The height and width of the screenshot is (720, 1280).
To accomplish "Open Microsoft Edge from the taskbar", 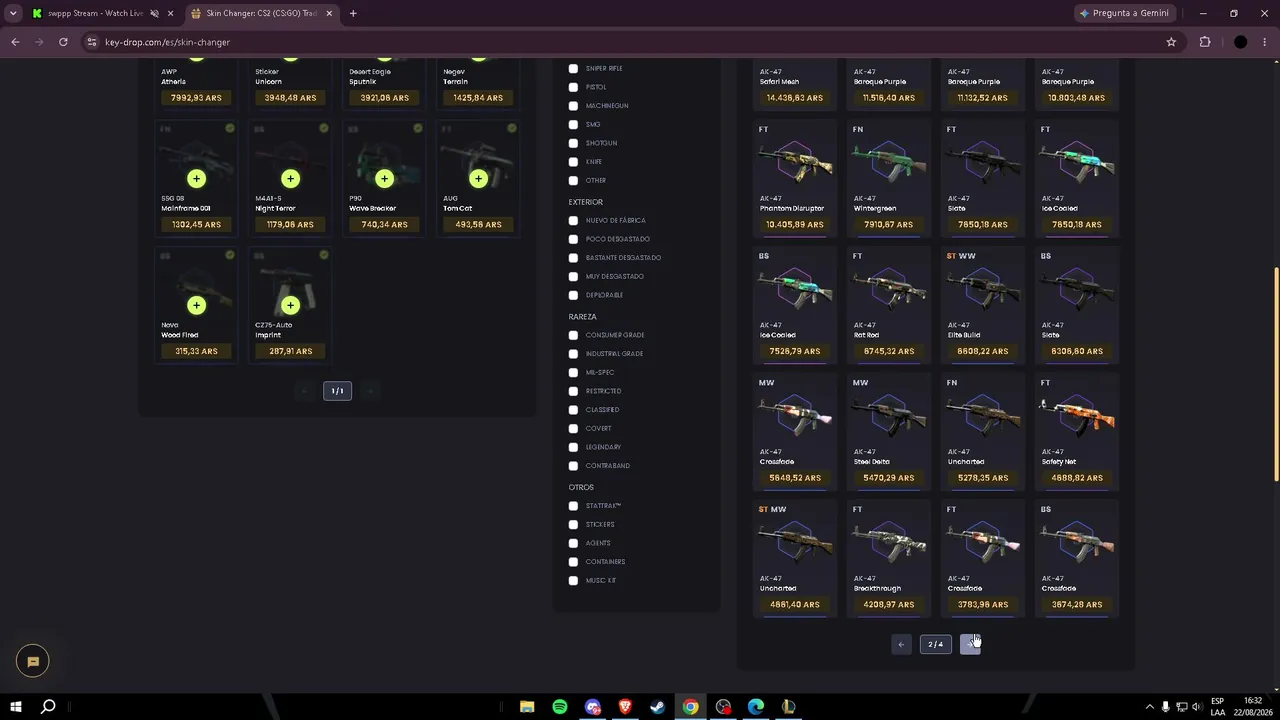I will pyautogui.click(x=756, y=707).
